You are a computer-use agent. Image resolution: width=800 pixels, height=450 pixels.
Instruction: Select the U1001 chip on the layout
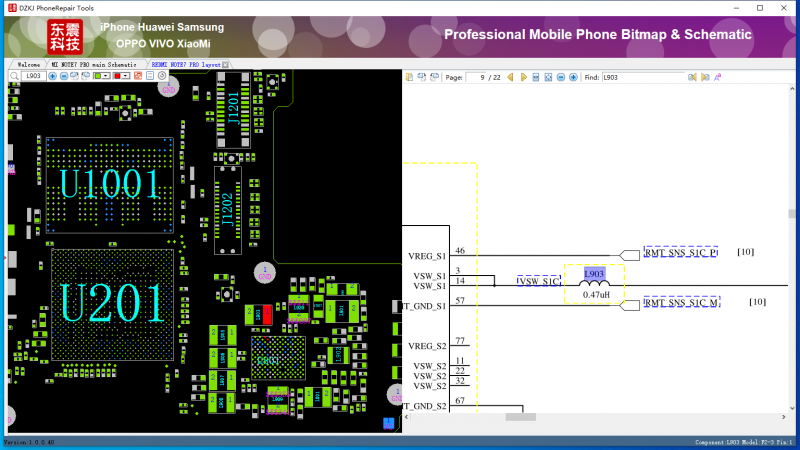click(x=108, y=184)
